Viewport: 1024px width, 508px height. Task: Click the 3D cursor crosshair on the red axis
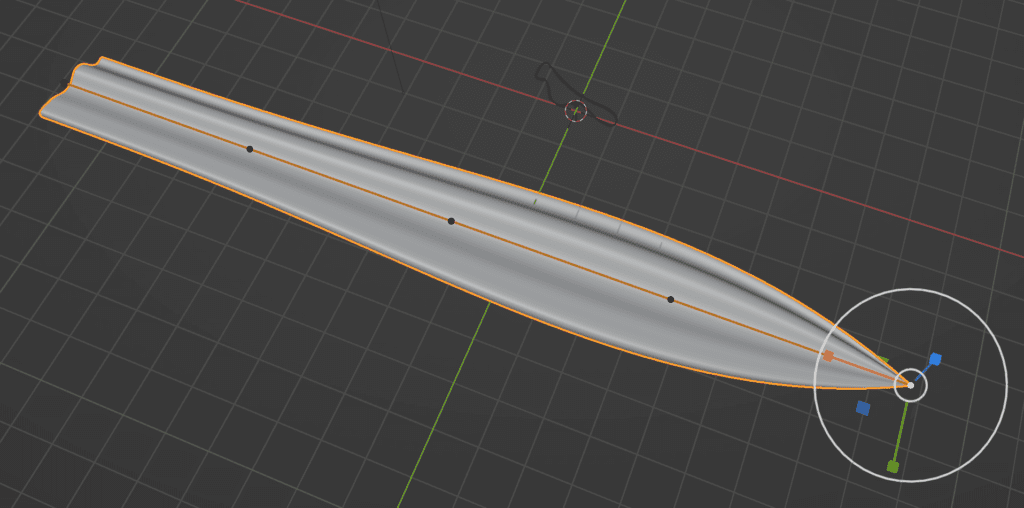click(x=576, y=111)
